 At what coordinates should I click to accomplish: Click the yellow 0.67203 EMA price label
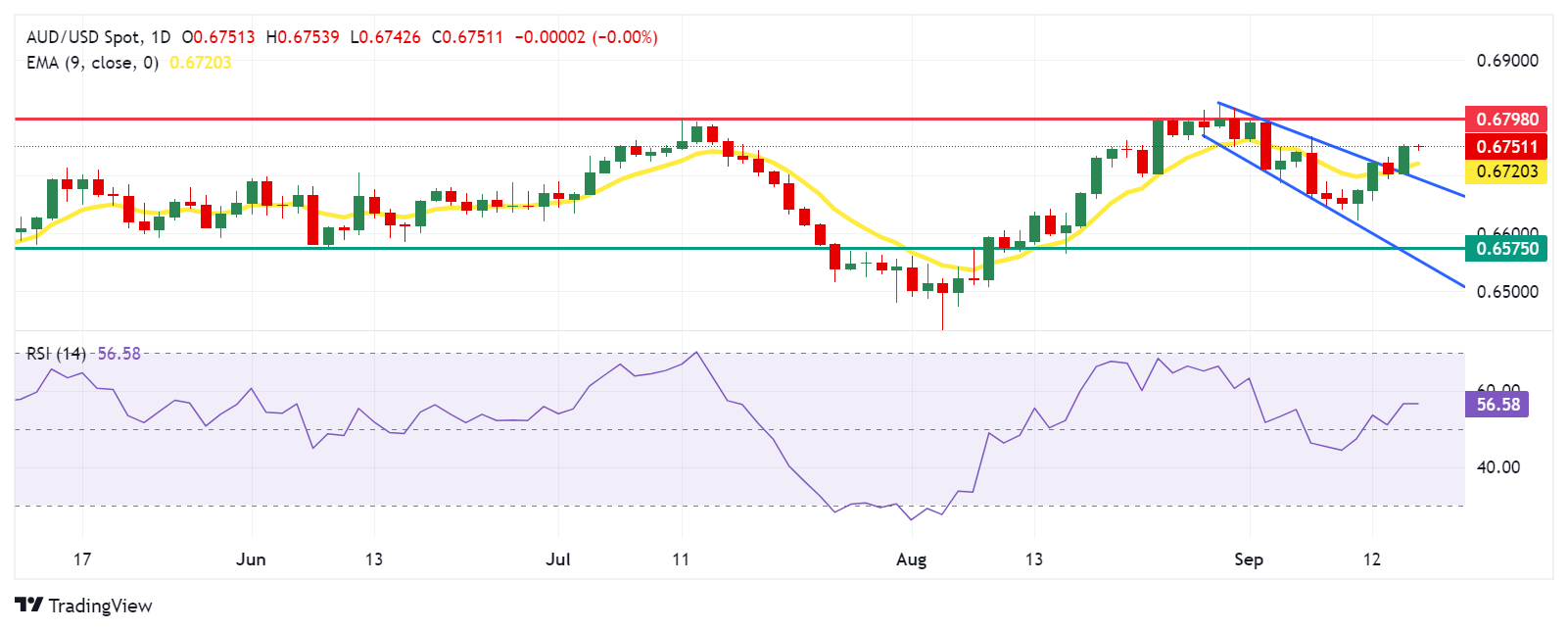[1506, 171]
